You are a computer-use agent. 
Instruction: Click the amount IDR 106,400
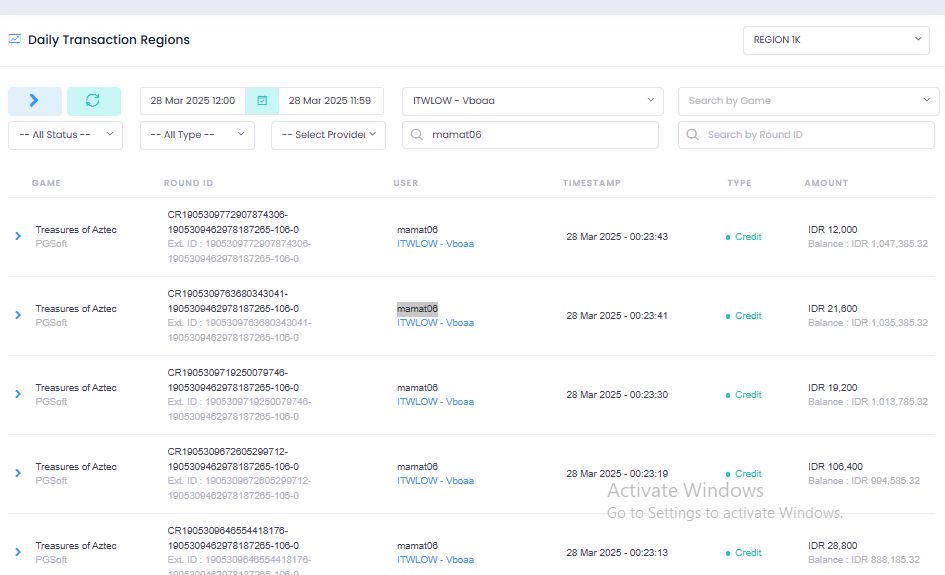835,467
